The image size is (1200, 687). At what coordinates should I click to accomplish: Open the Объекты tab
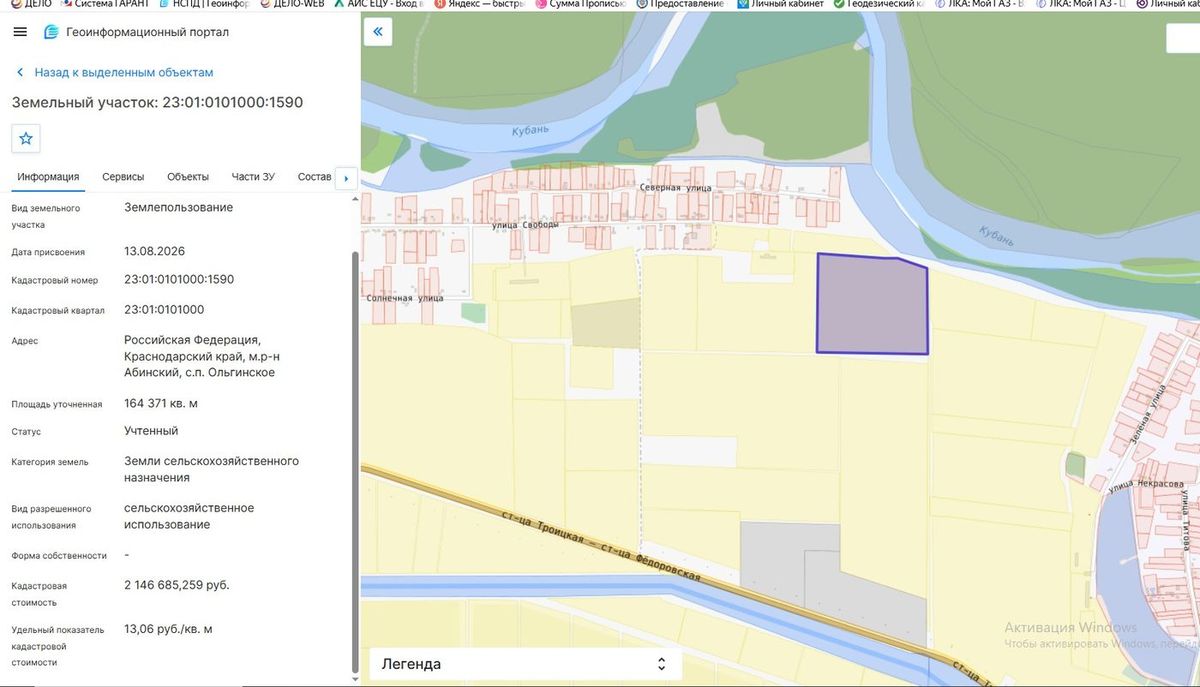(188, 177)
